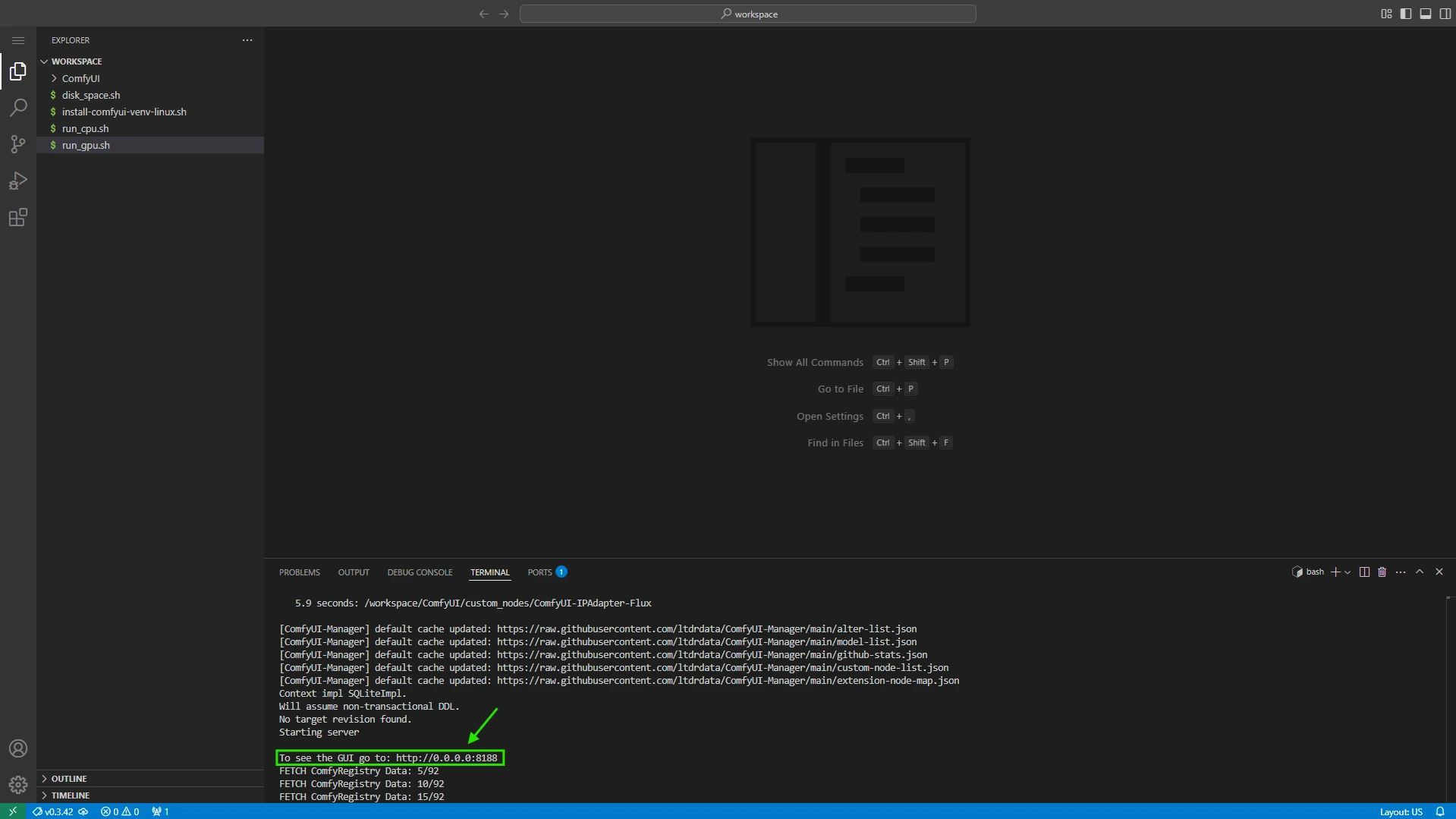
Task: Open Explorer views and more actions menu
Action: pos(247,40)
